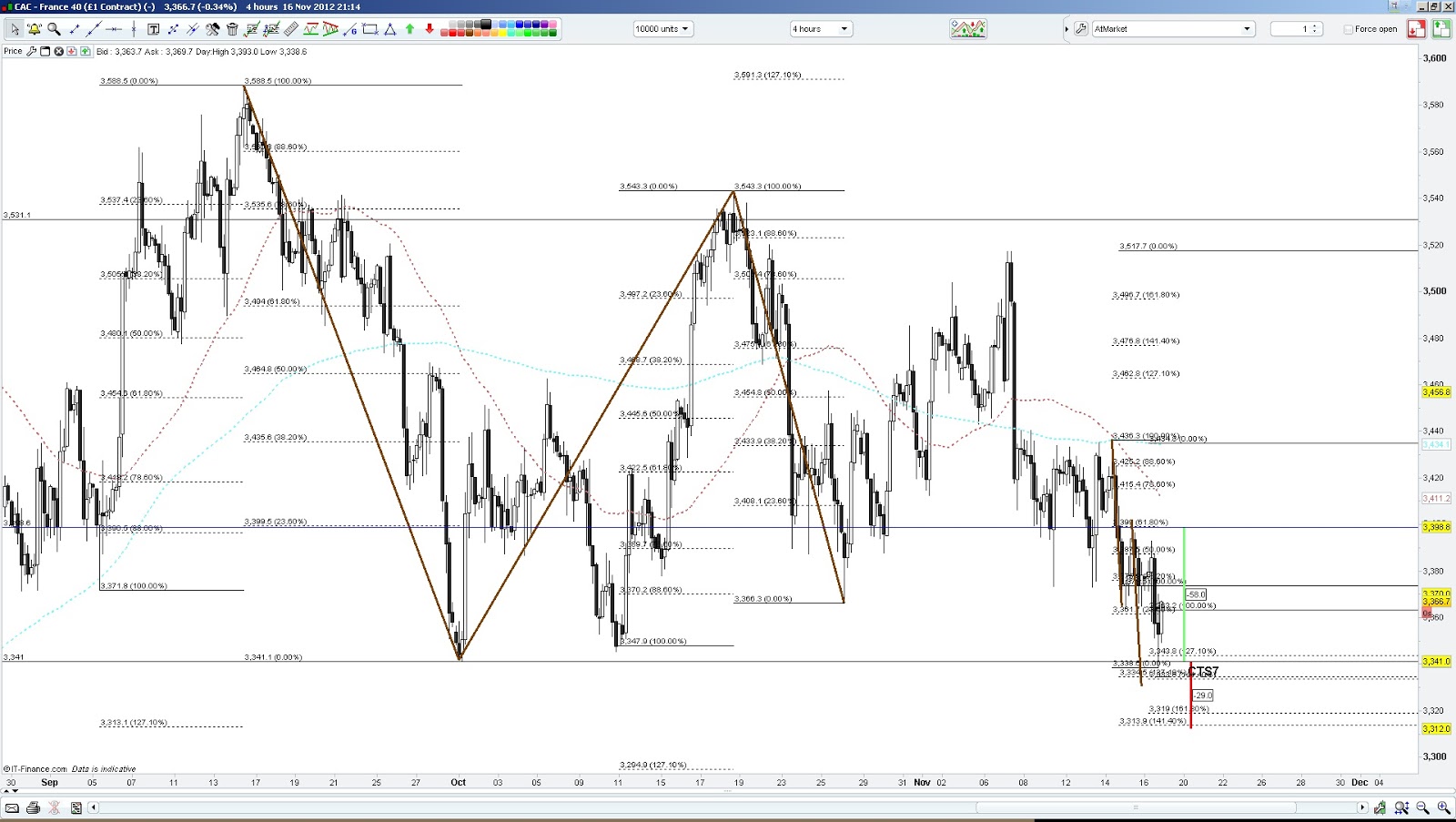Click the price panel window icon
The height and width of the screenshot is (822, 1456).
pyautogui.click(x=45, y=51)
